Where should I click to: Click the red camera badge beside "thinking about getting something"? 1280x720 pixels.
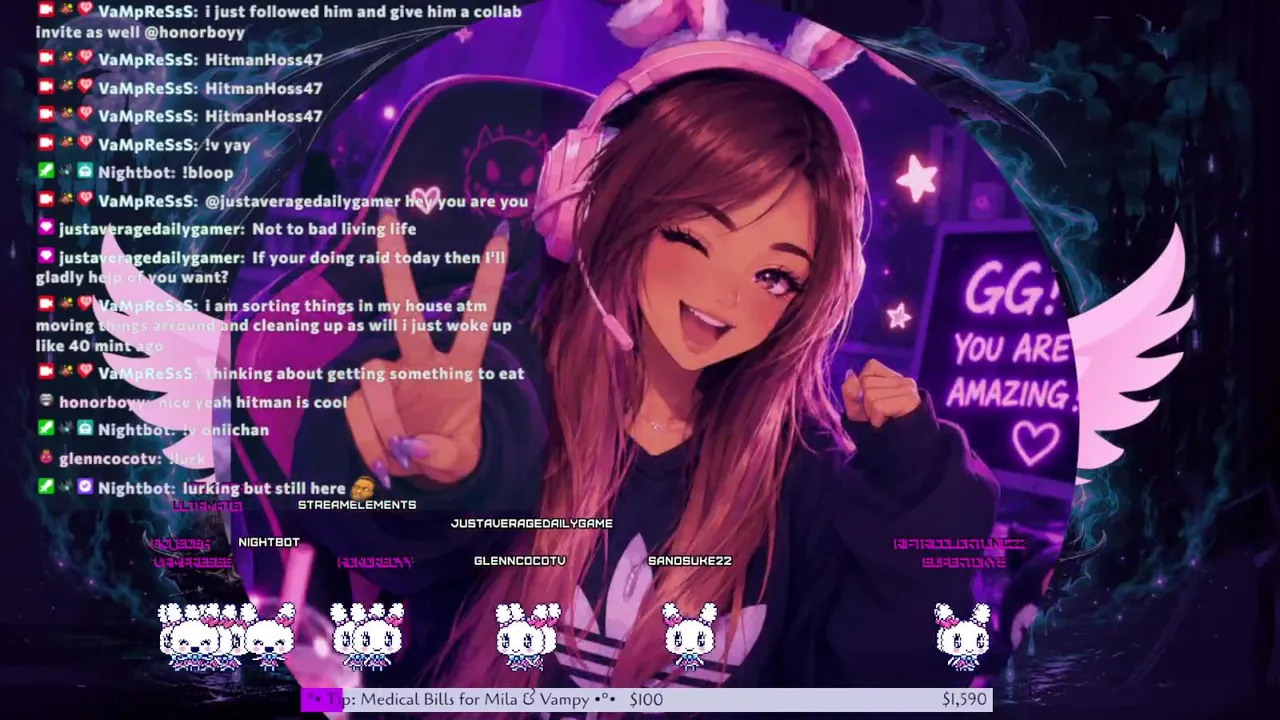point(45,372)
